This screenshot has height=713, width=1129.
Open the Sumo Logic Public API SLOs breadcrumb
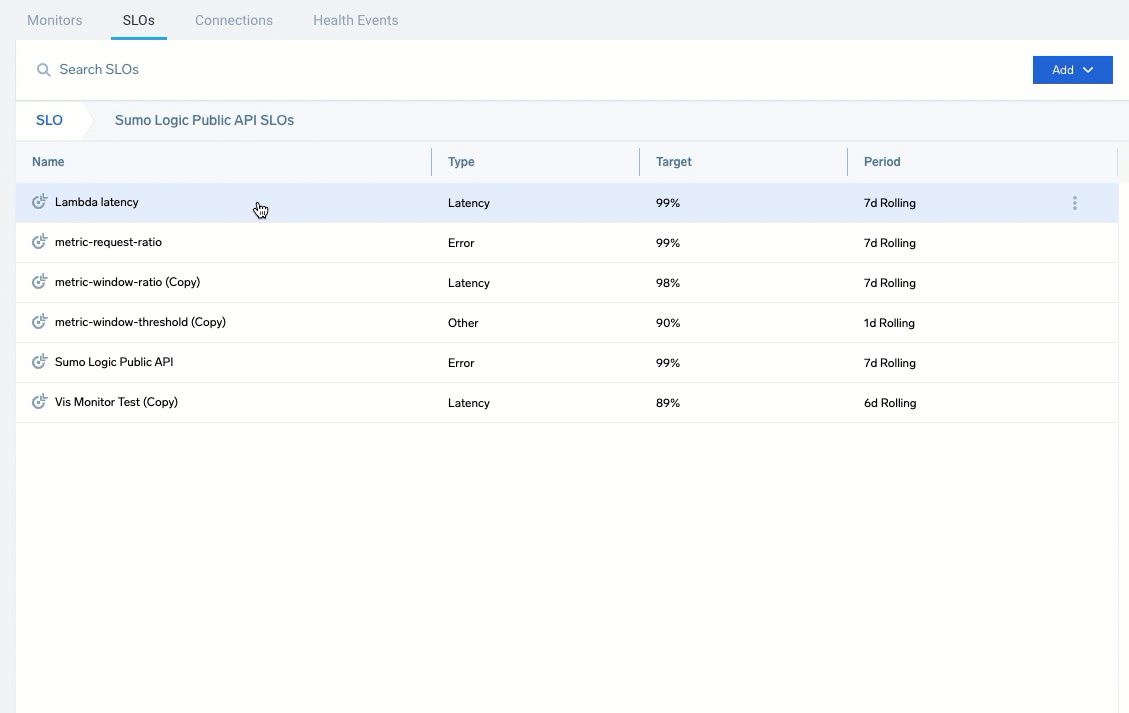coord(204,120)
